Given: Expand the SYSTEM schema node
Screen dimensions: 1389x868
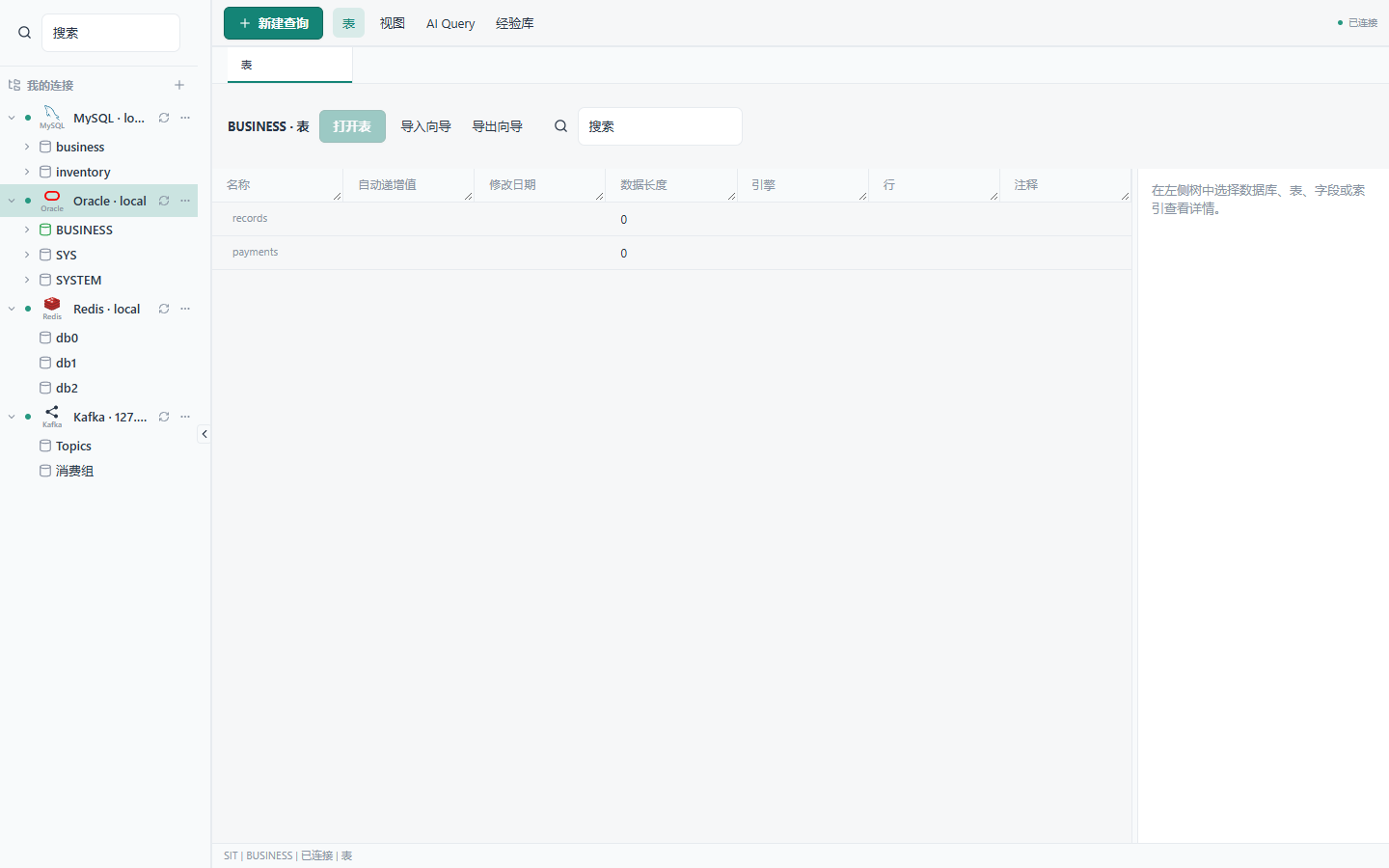Looking at the screenshot, I should (27, 280).
